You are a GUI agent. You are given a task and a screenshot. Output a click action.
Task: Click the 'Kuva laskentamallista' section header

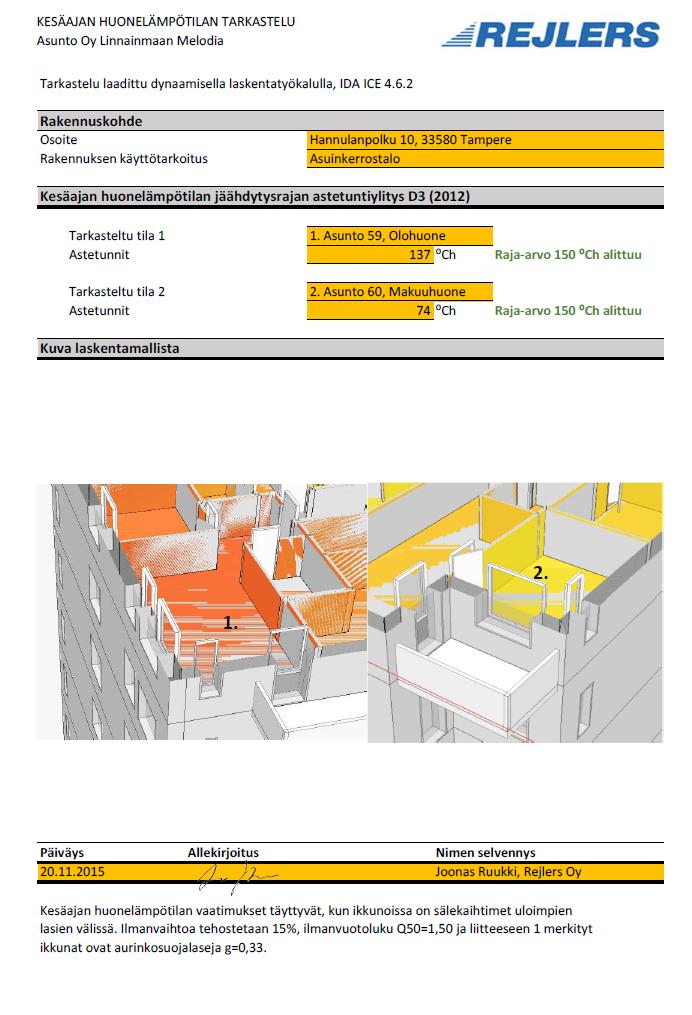click(x=350, y=348)
